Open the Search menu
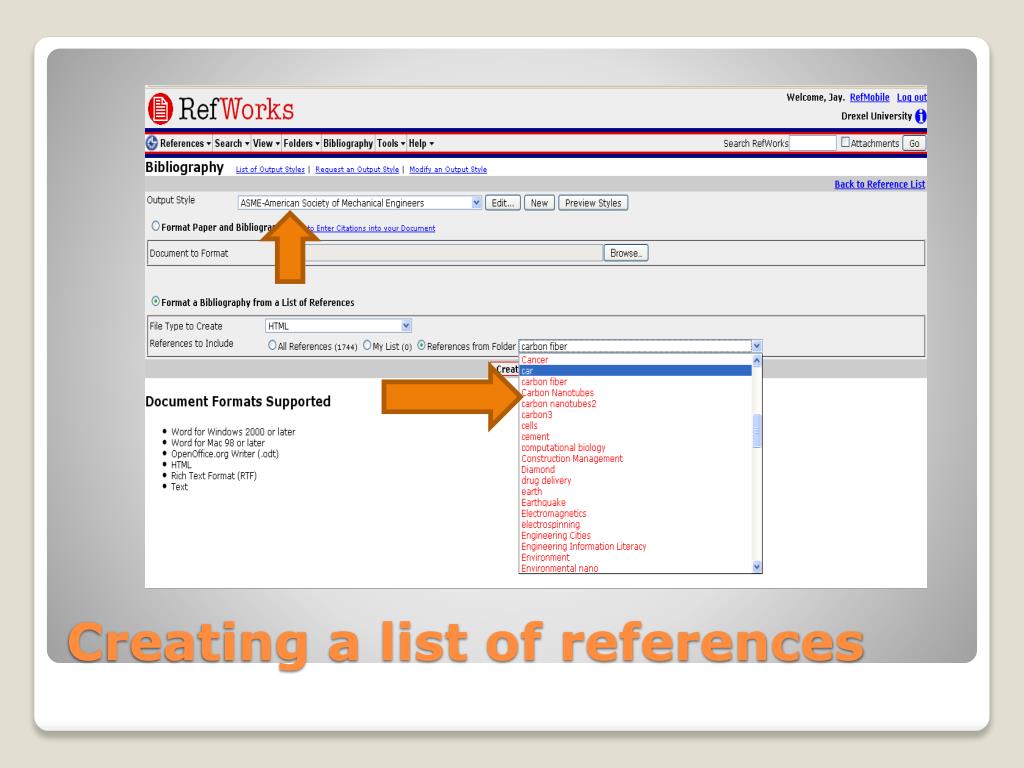Viewport: 1024px width, 768px height. (231, 143)
